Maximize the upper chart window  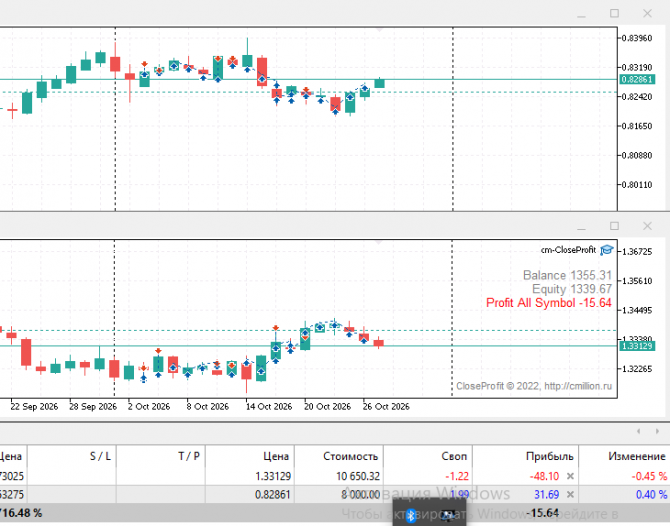click(614, 13)
